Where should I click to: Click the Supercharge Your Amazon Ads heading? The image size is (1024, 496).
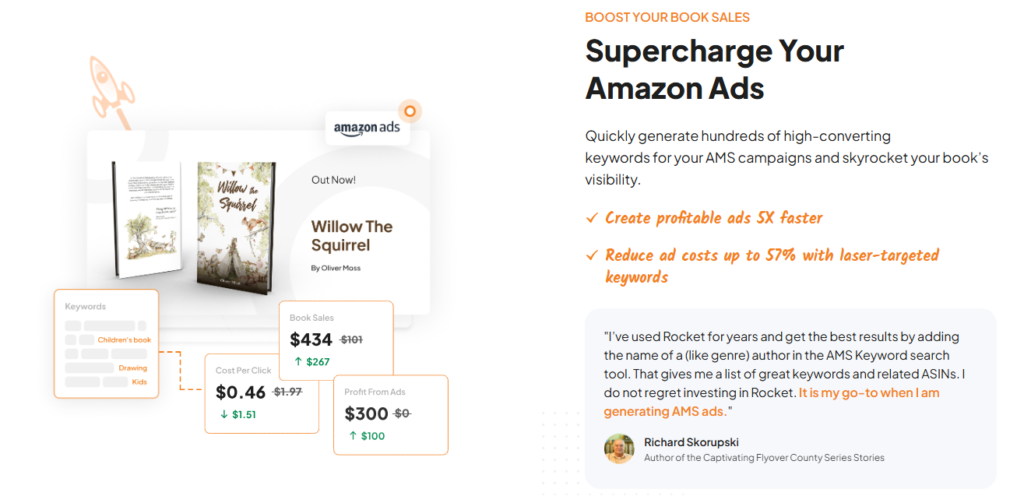coord(714,69)
